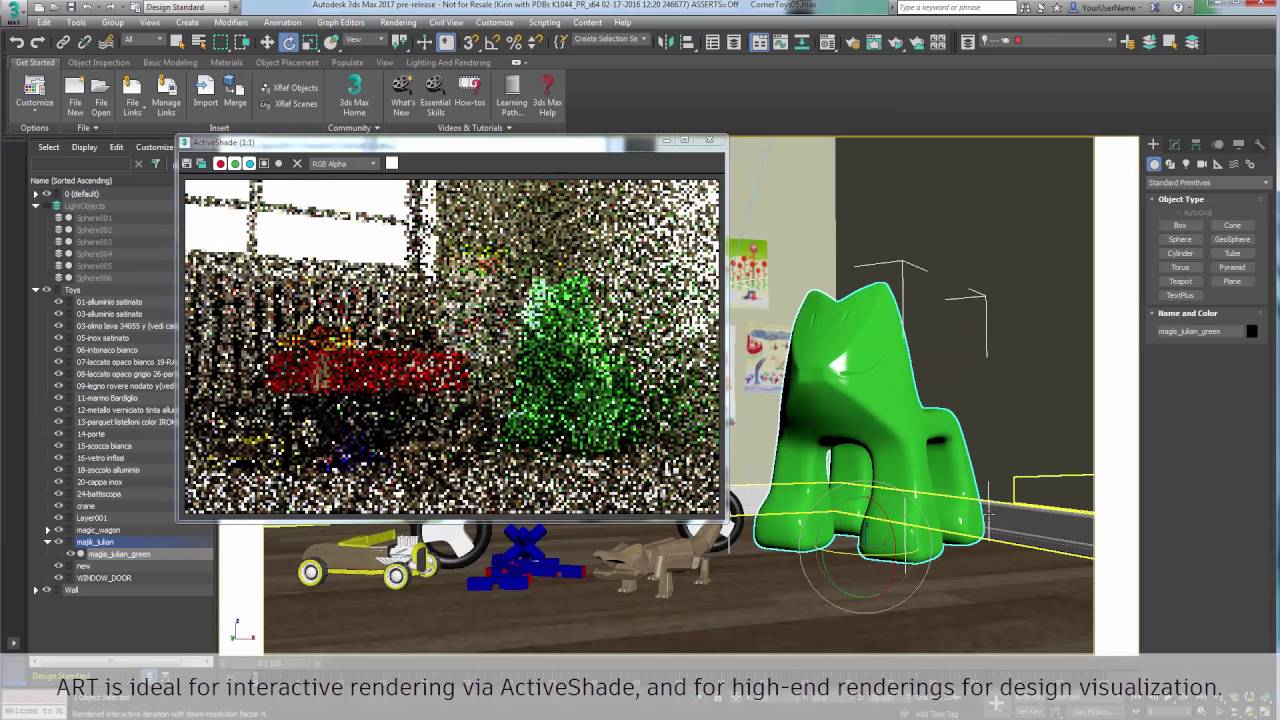Screen dimensions: 1280x720
Task: Click XRef Objects in Insert panel
Action: click(289, 88)
